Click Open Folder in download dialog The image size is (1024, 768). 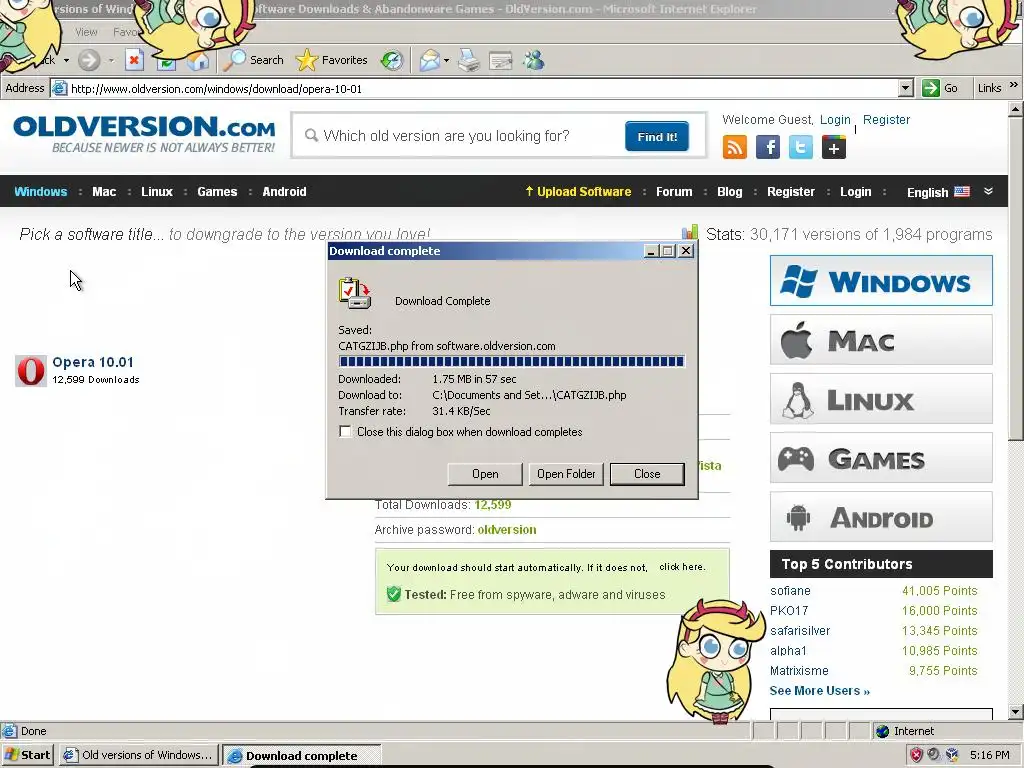pos(566,474)
